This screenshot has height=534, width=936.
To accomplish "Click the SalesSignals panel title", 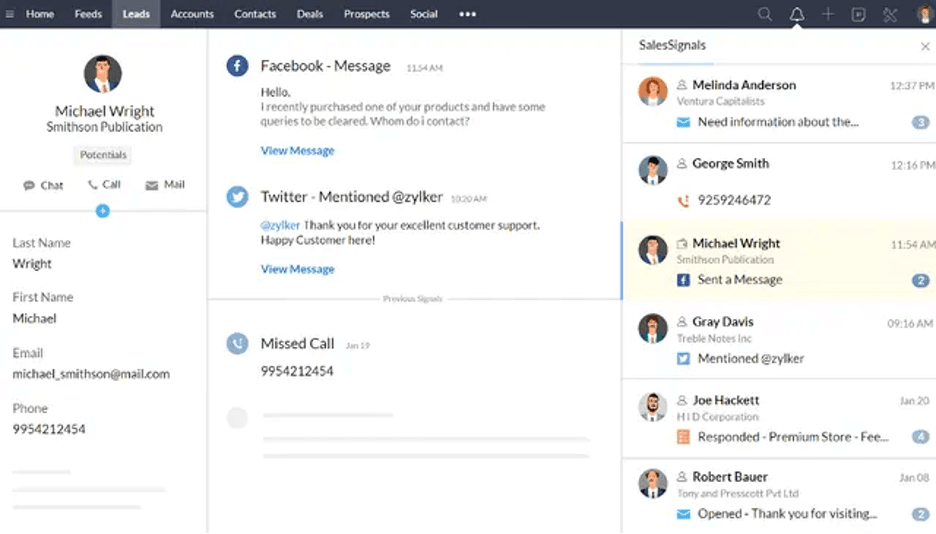I will [672, 45].
